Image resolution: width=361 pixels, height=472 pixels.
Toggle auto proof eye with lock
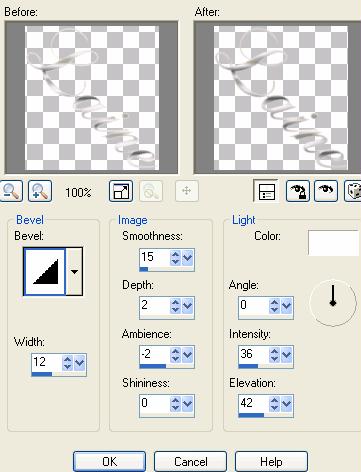coord(298,191)
